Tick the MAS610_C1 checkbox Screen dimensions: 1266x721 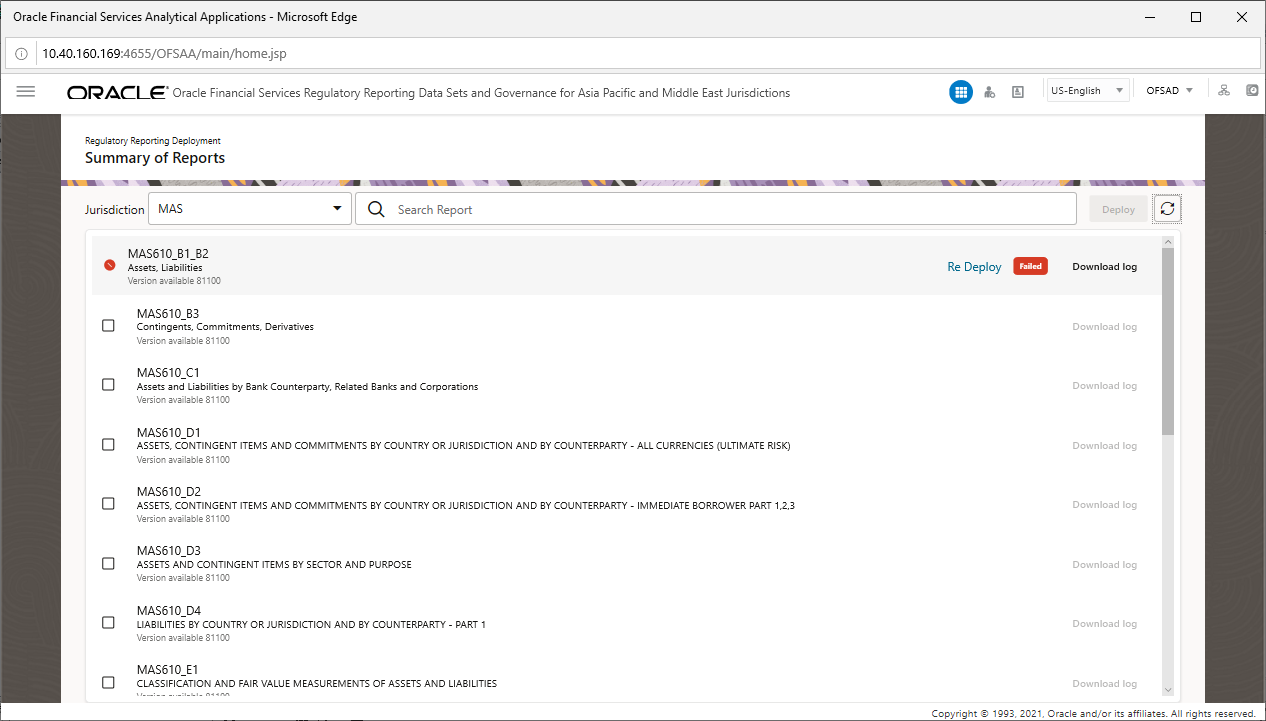(x=108, y=385)
